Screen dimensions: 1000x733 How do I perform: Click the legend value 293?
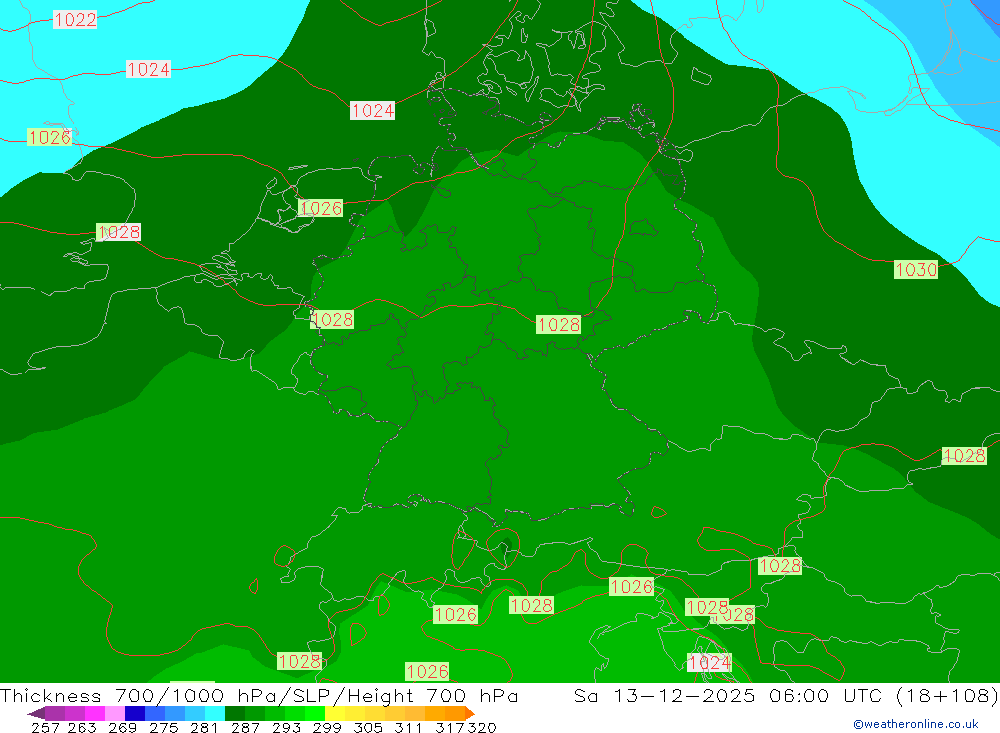click(x=286, y=727)
